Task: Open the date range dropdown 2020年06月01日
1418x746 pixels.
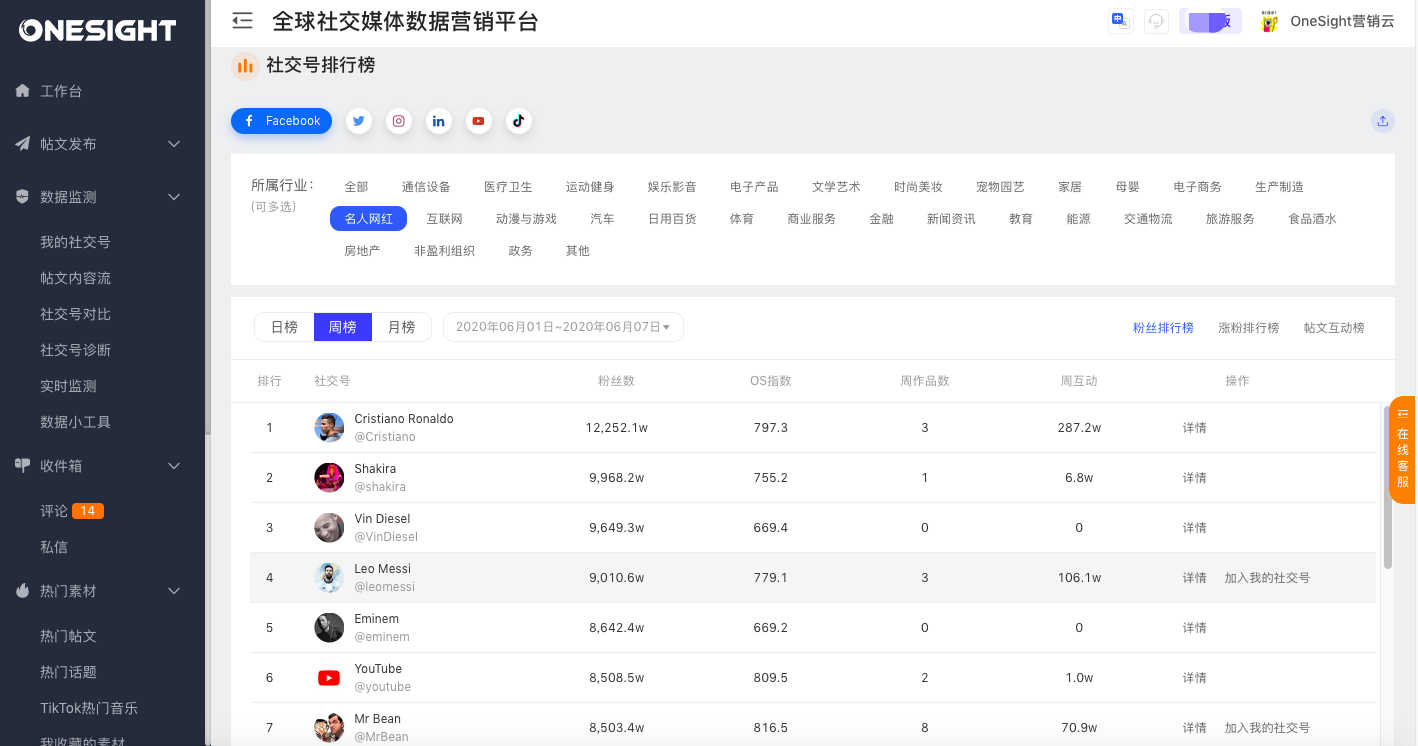Action: click(x=563, y=327)
